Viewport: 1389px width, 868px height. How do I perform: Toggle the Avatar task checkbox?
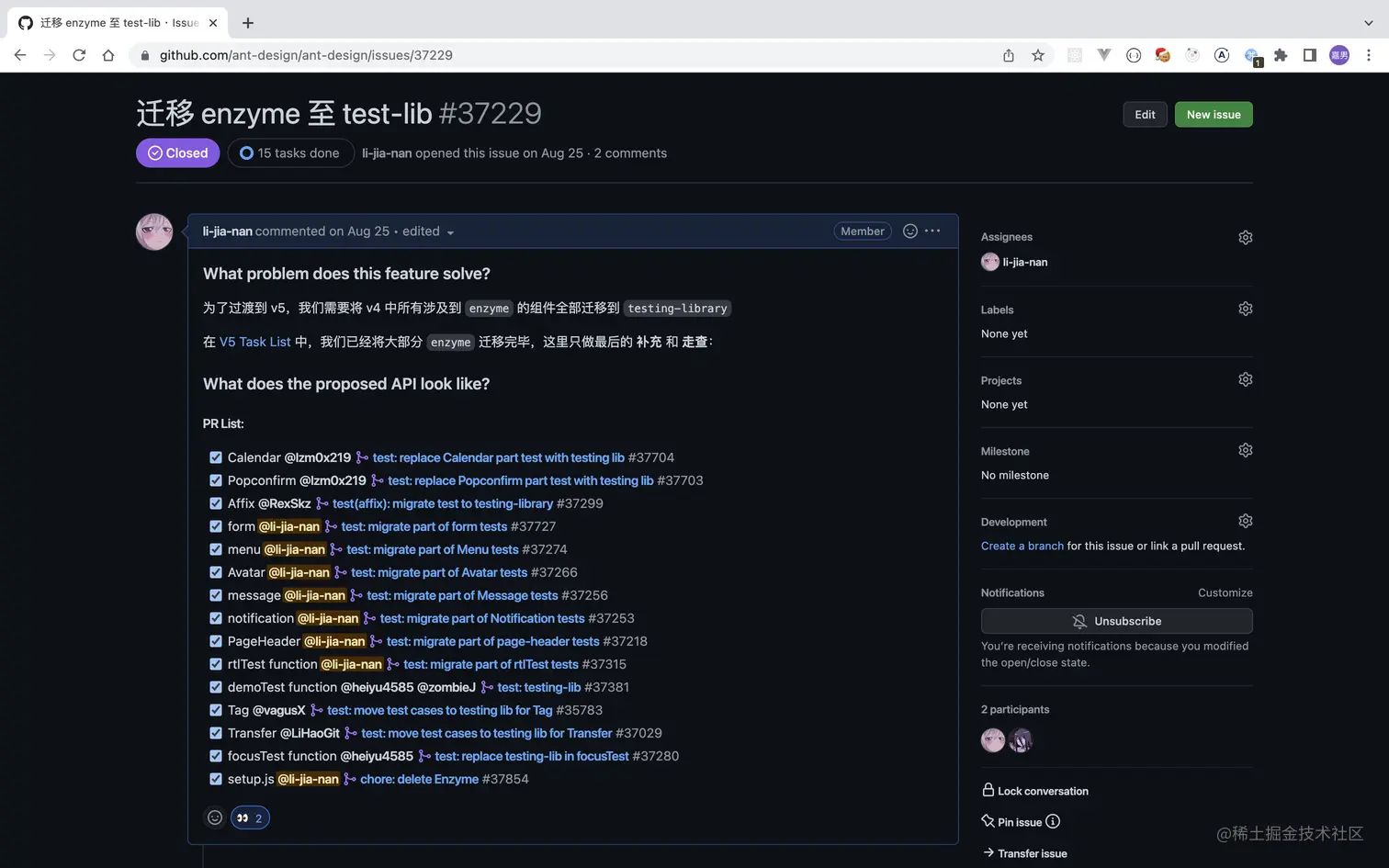[x=216, y=572]
